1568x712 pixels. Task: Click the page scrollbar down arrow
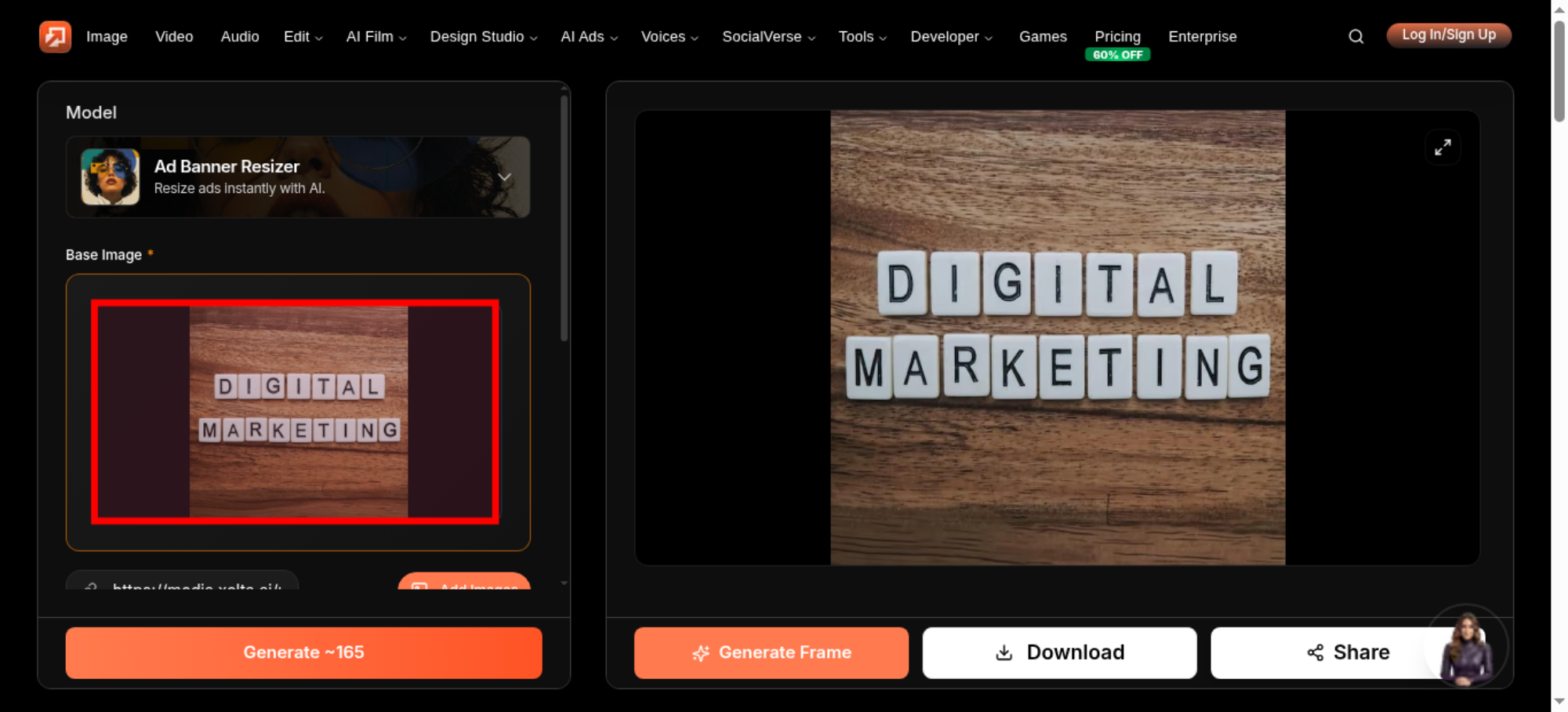click(x=1559, y=701)
